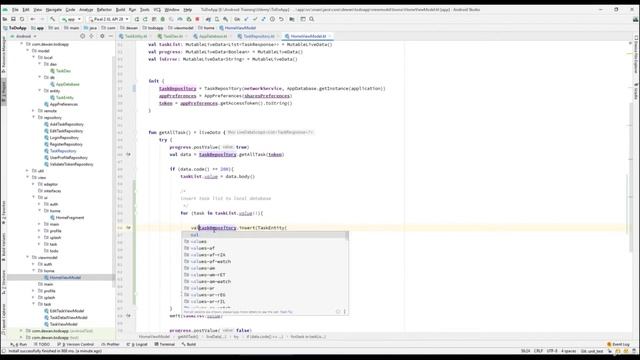
Task: Open the Pixel 2 XL device dropdown
Action: [109, 19]
